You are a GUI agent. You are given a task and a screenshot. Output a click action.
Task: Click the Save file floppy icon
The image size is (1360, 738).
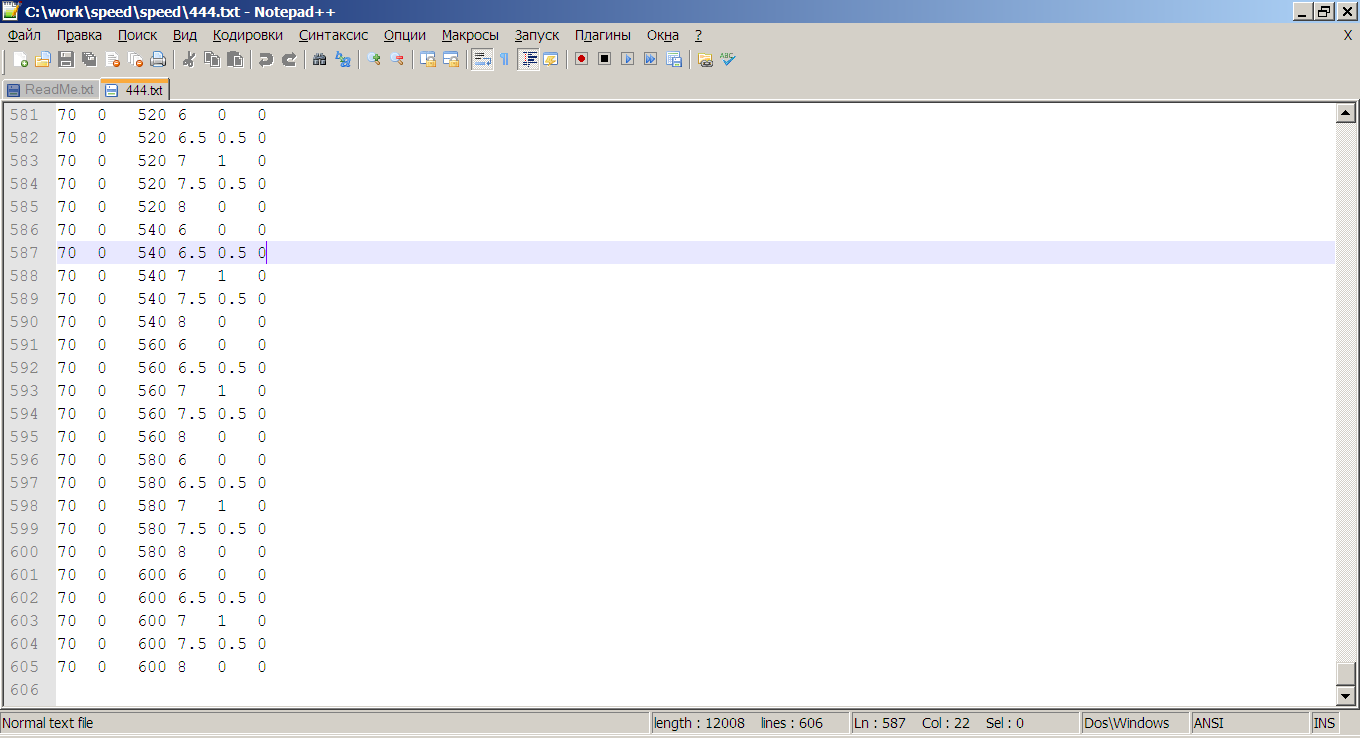pyautogui.click(x=66, y=59)
